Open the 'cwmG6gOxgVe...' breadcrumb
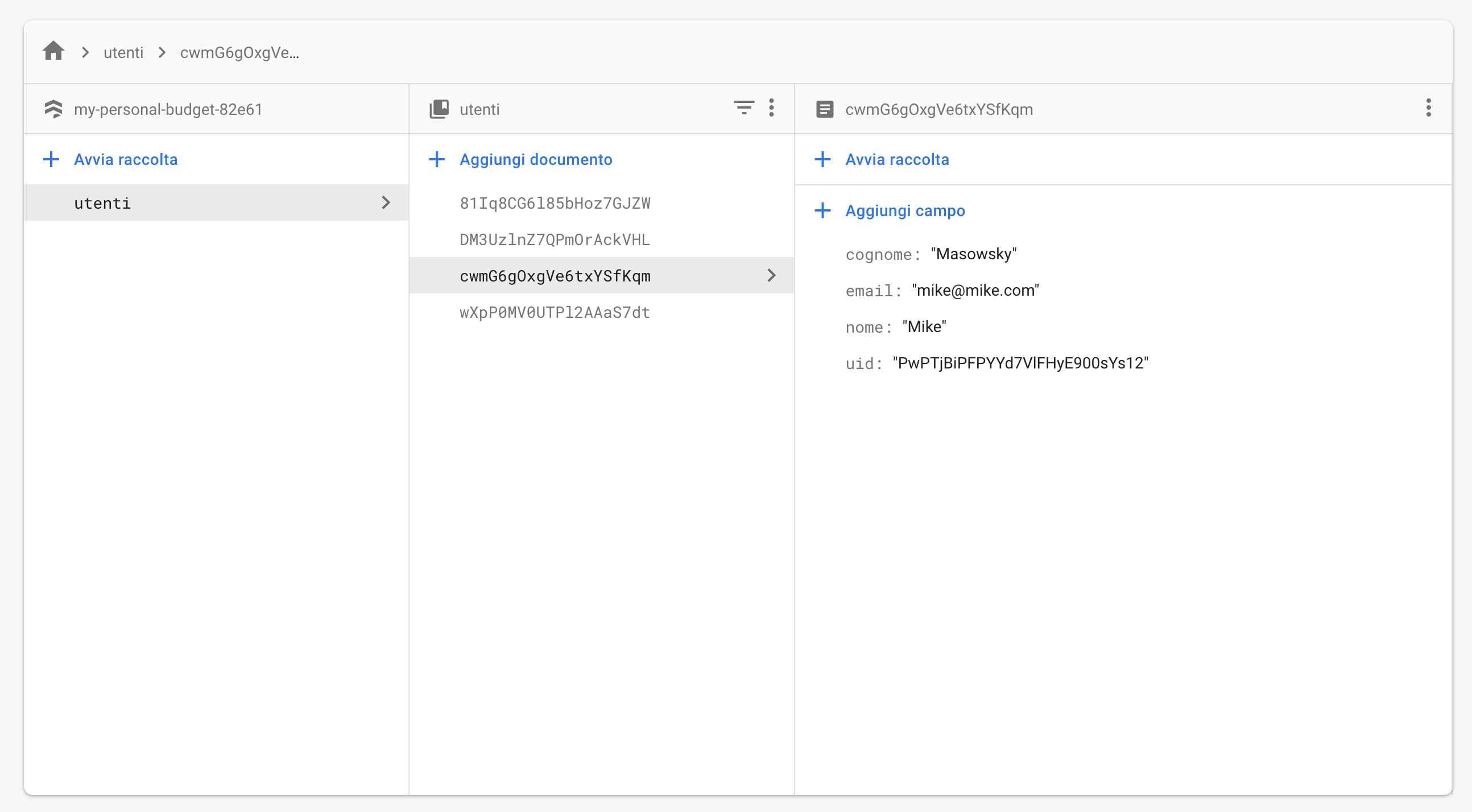Image resolution: width=1472 pixels, height=812 pixels. click(239, 52)
